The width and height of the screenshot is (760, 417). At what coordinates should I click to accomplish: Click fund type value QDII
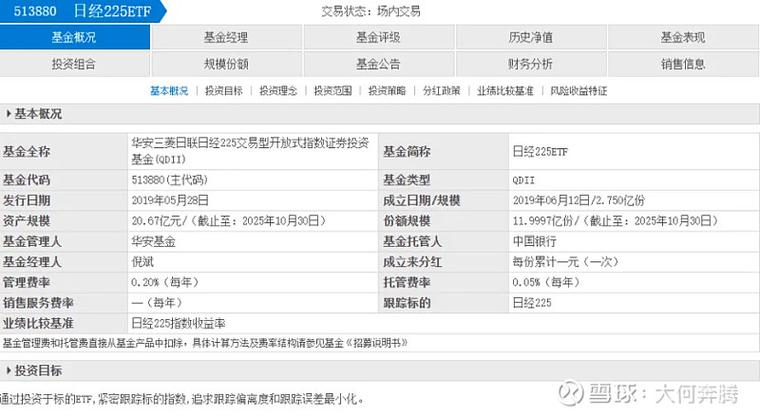(523, 180)
